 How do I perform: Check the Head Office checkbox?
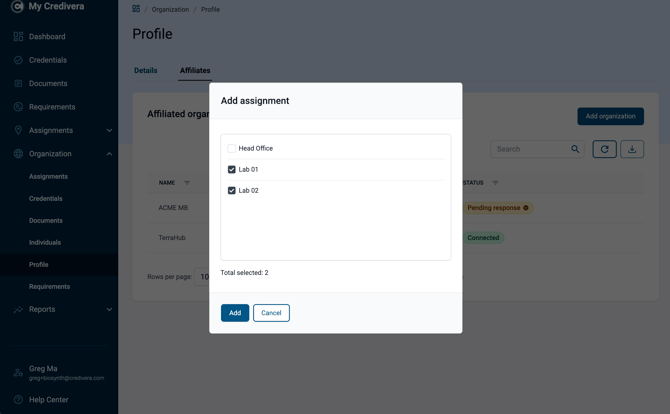(x=232, y=148)
